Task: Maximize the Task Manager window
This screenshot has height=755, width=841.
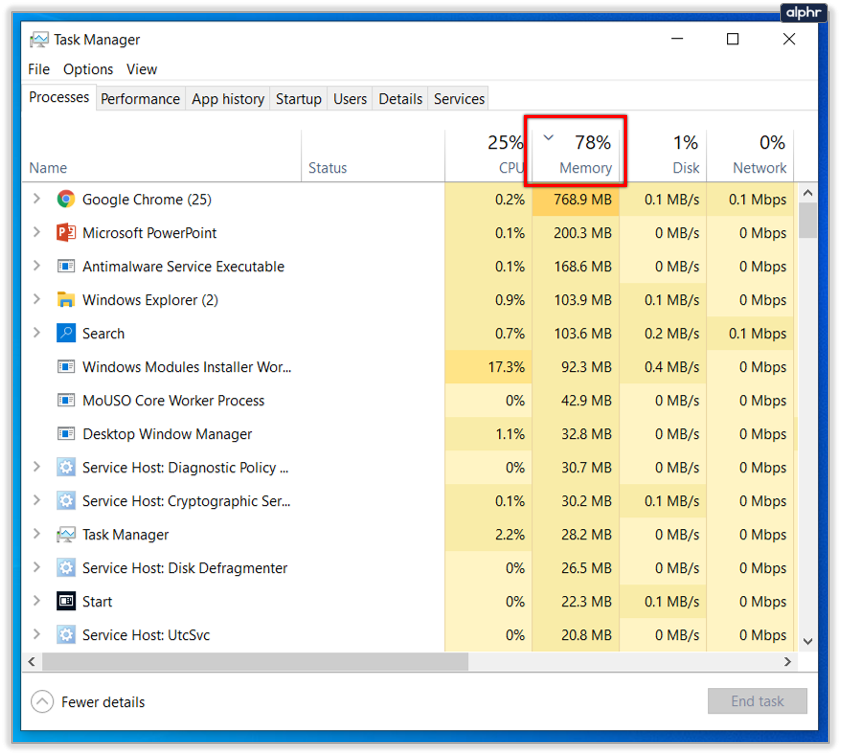Action: click(733, 39)
